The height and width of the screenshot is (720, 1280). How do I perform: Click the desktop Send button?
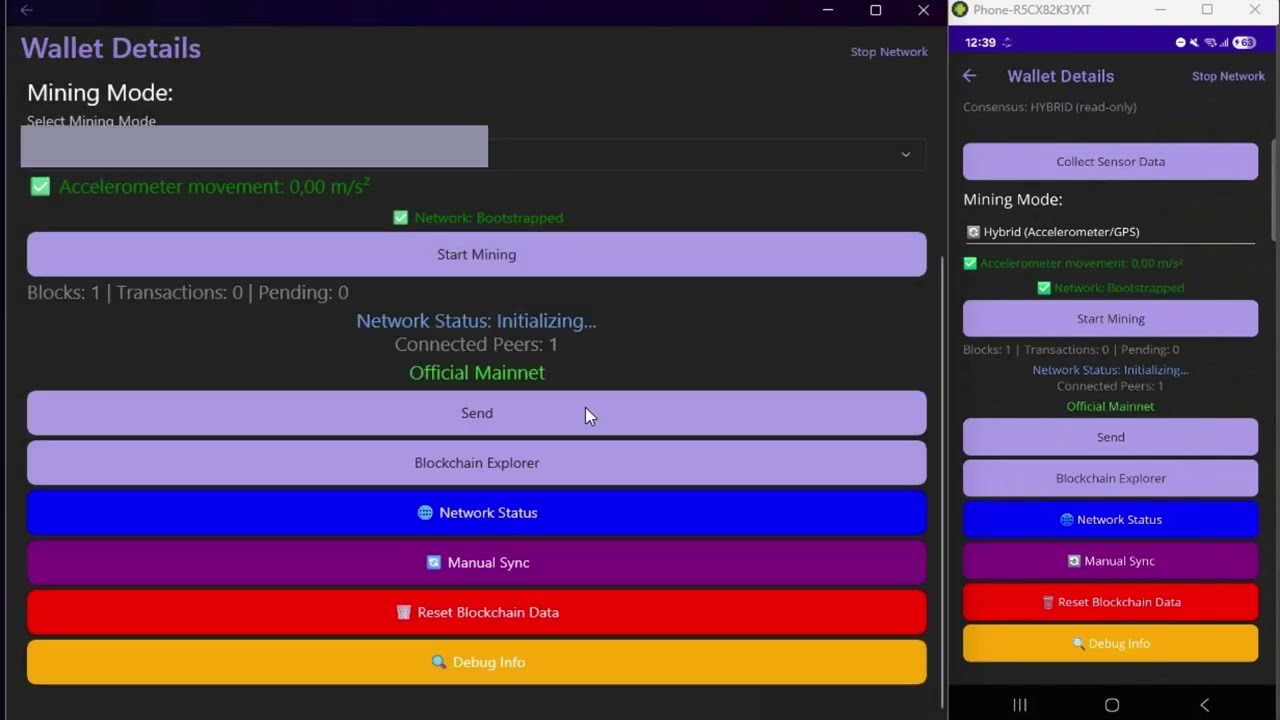tap(476, 413)
